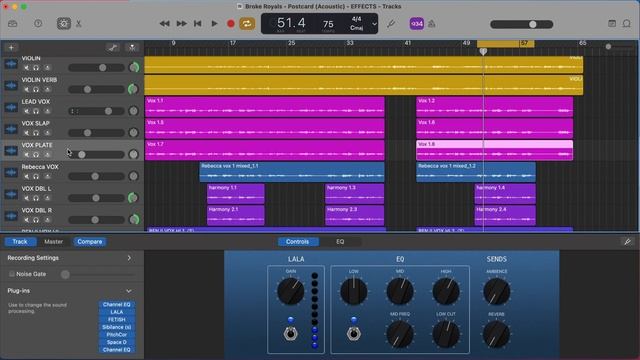640x360 pixels.
Task: Open the PitchCor plug-in slot
Action: click(x=117, y=335)
